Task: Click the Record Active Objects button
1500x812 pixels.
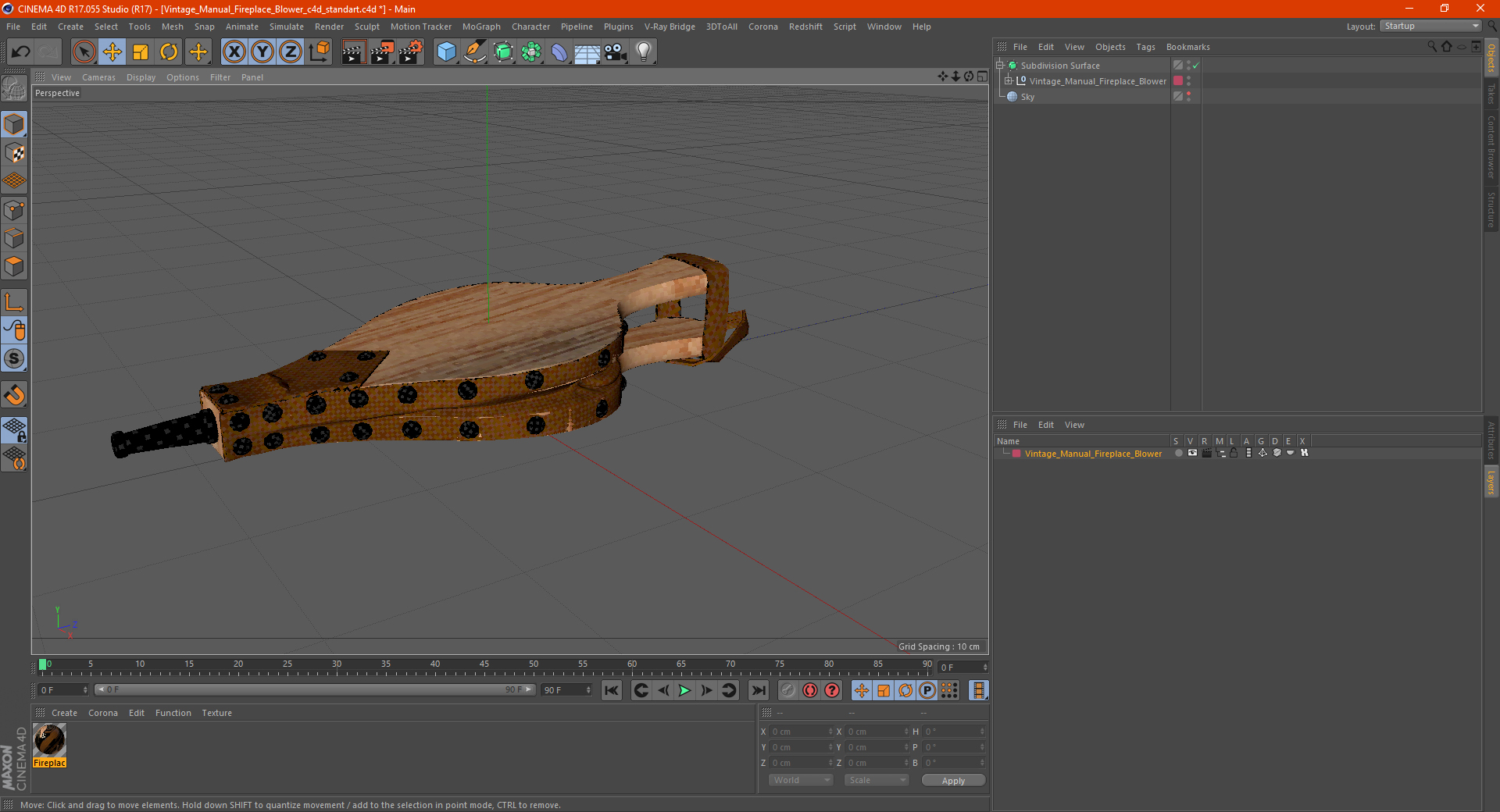Action: pyautogui.click(x=788, y=690)
